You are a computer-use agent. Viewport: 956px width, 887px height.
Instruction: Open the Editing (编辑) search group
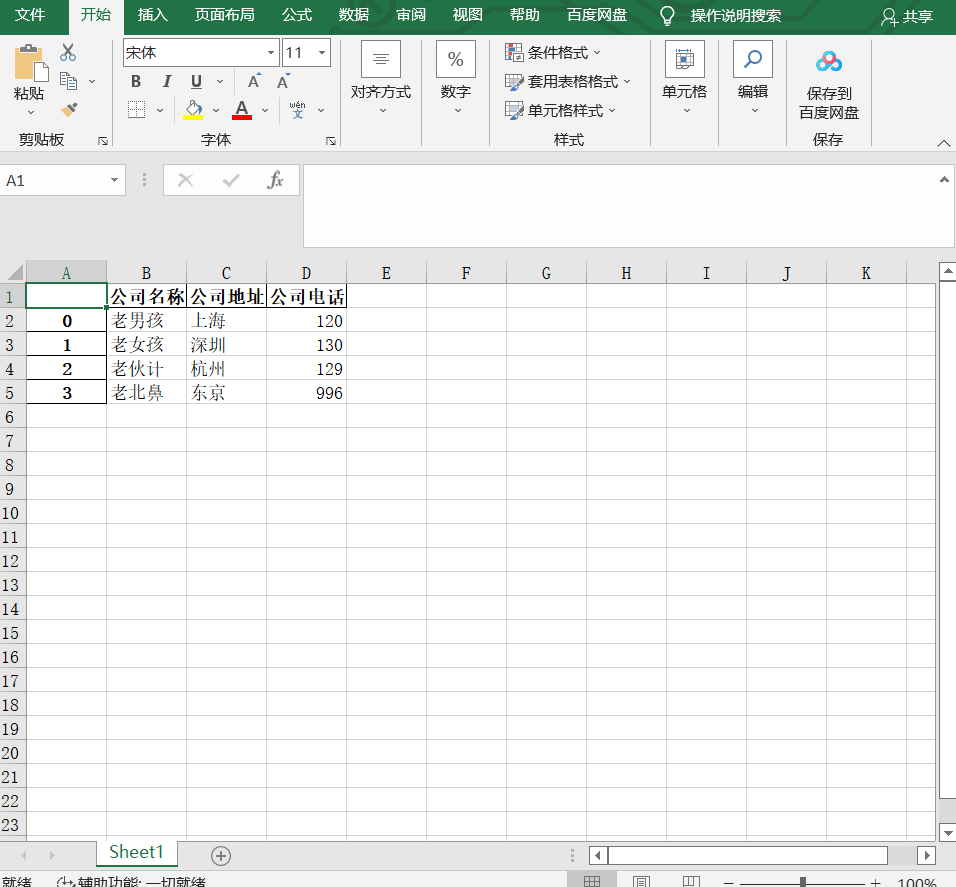[x=753, y=78]
